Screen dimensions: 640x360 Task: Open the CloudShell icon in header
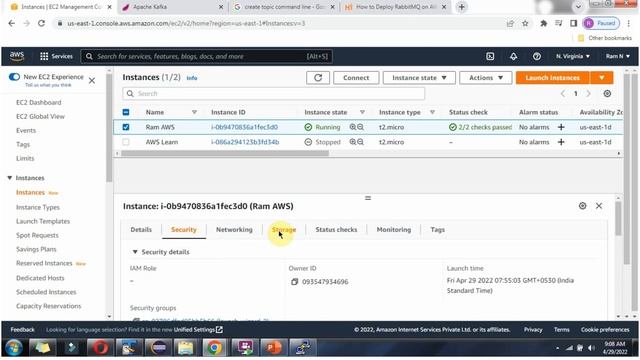point(490,56)
